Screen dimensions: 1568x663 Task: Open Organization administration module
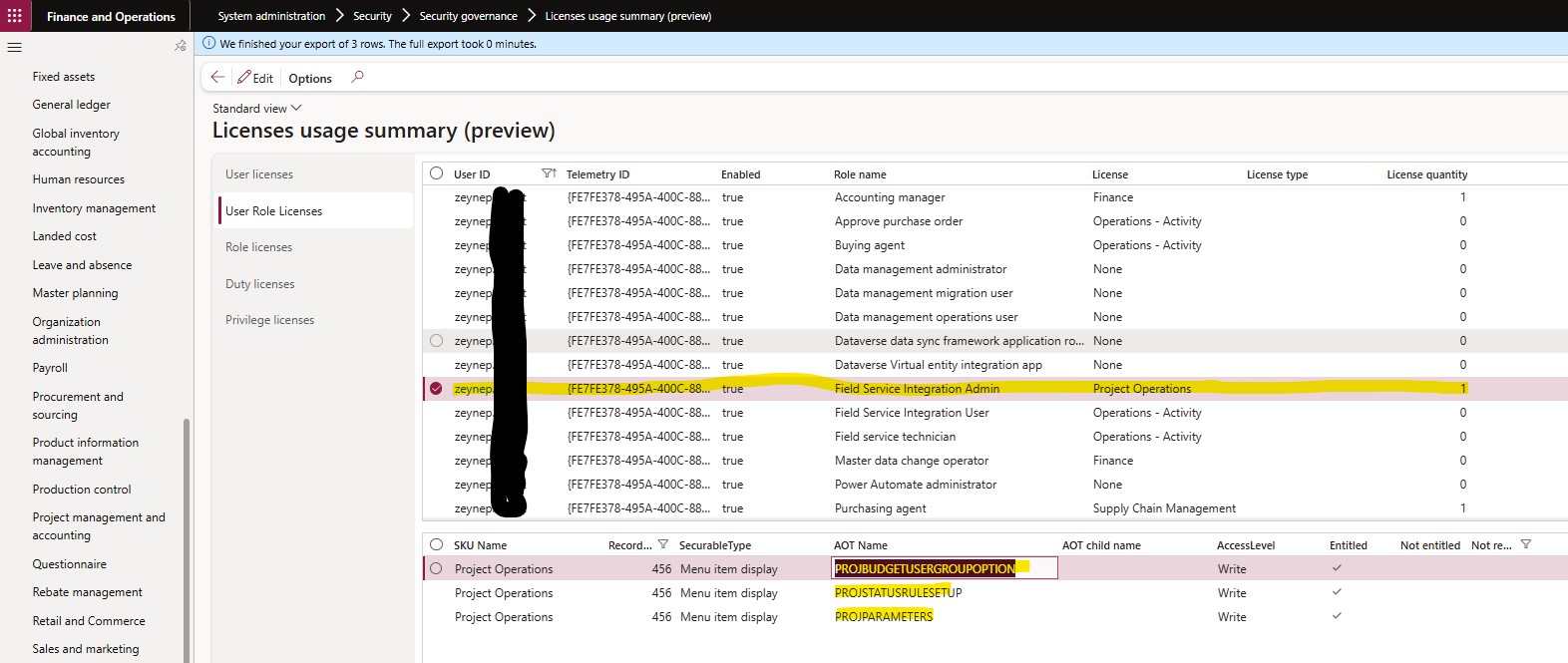(x=71, y=331)
